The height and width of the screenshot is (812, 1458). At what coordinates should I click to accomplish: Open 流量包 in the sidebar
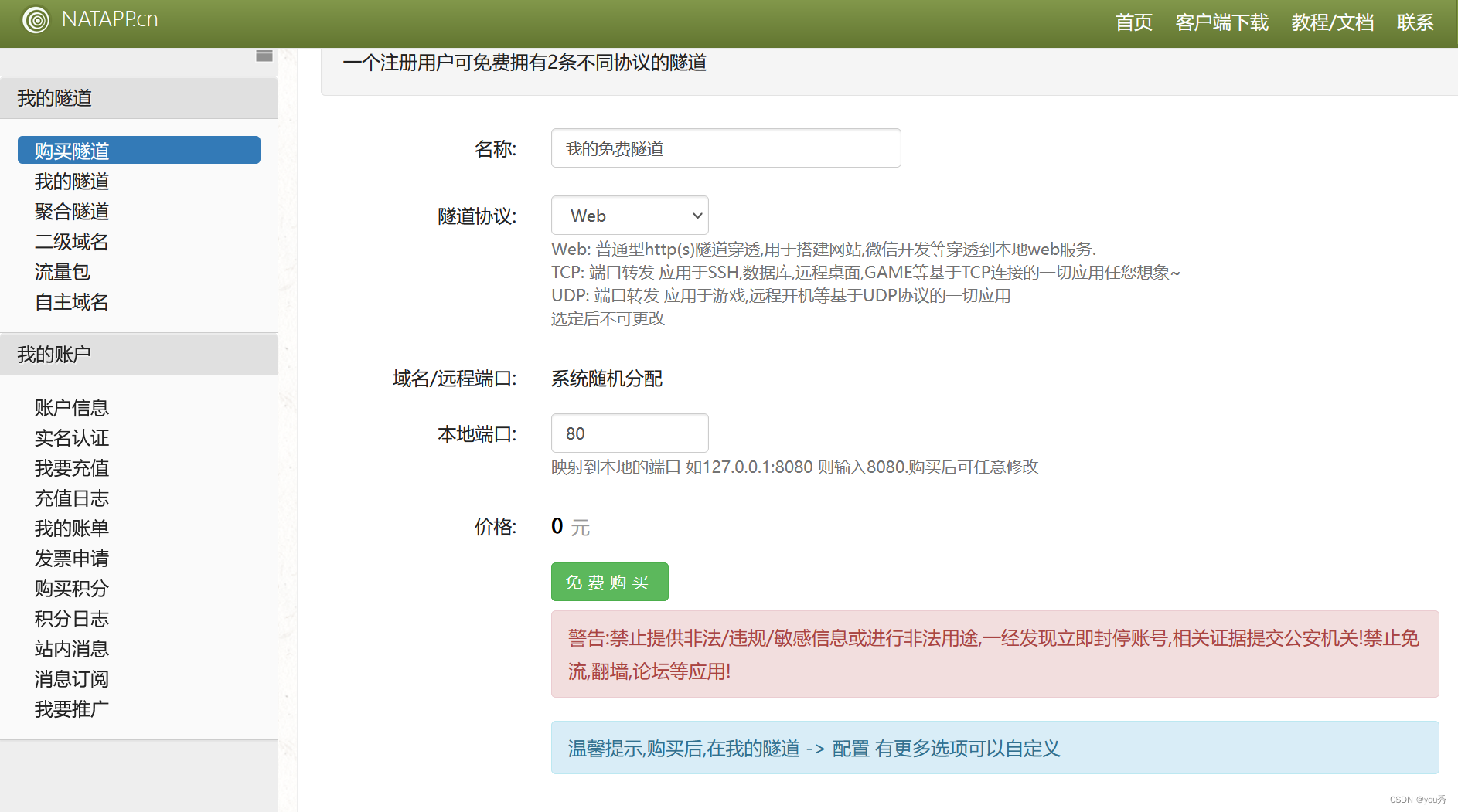63,272
